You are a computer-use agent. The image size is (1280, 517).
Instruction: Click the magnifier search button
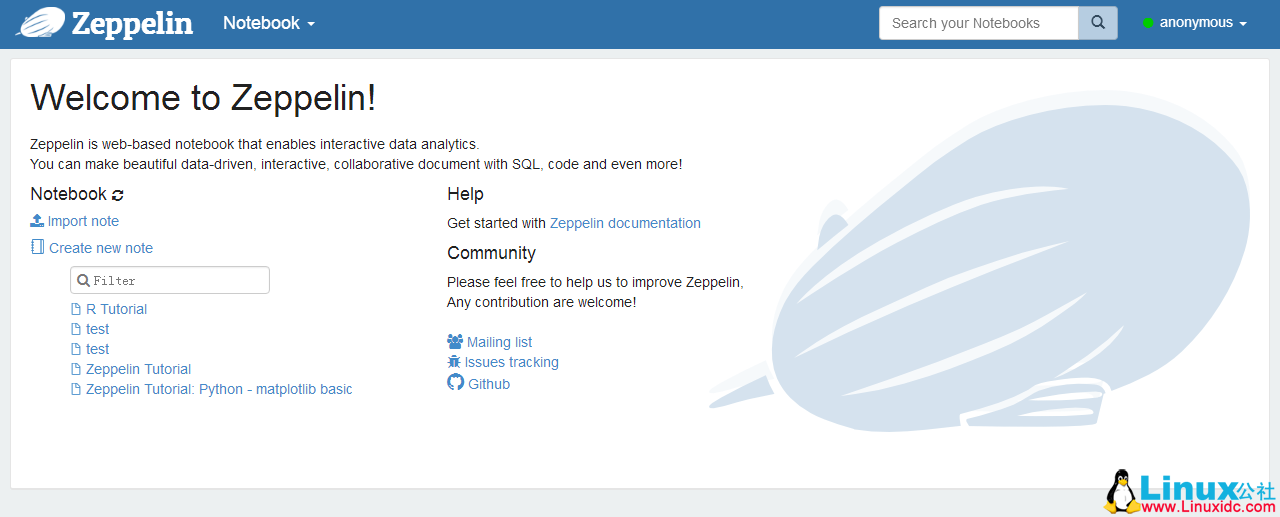tap(1098, 23)
